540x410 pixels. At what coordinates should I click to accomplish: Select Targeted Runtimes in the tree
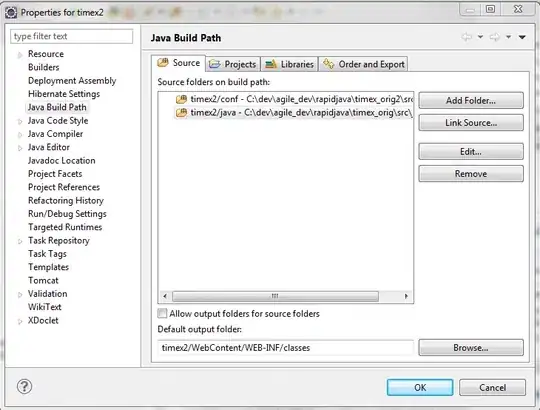point(65,227)
